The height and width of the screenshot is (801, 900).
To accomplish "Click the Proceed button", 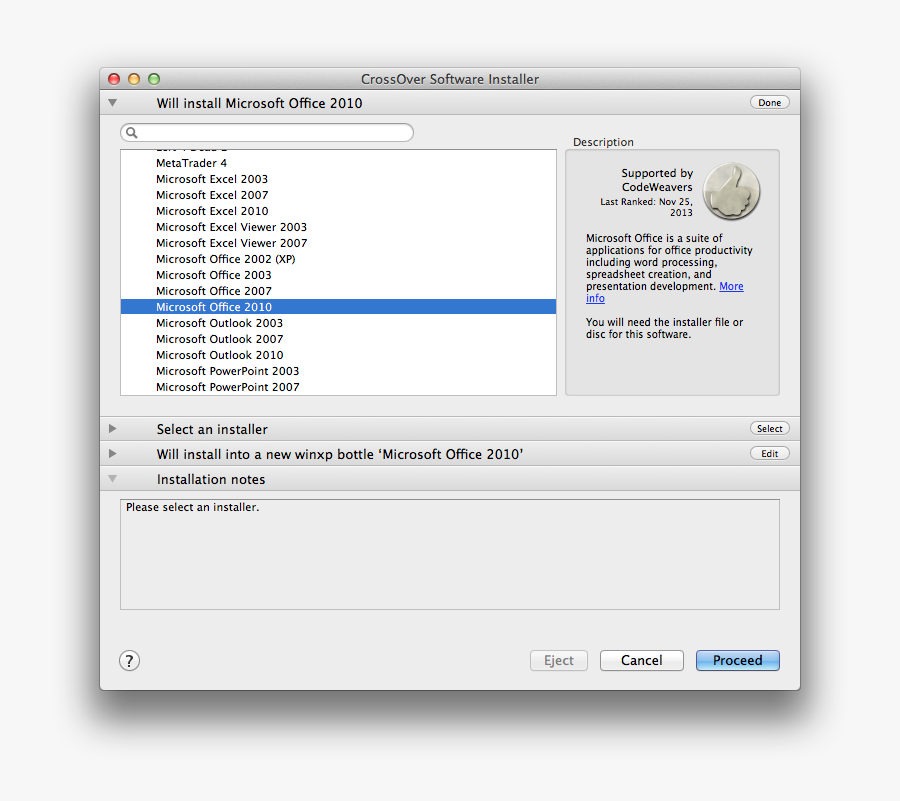I will pyautogui.click(x=738, y=660).
